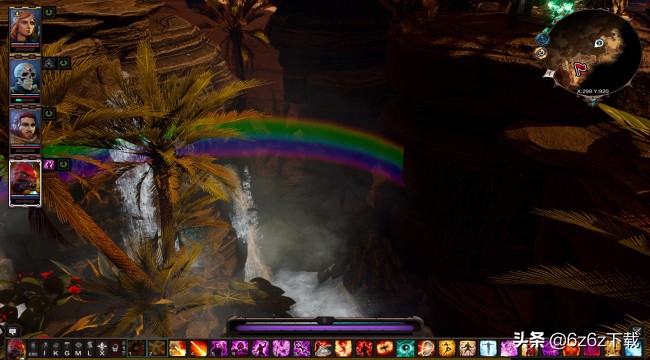Click the X hotbar menu button

102,348
